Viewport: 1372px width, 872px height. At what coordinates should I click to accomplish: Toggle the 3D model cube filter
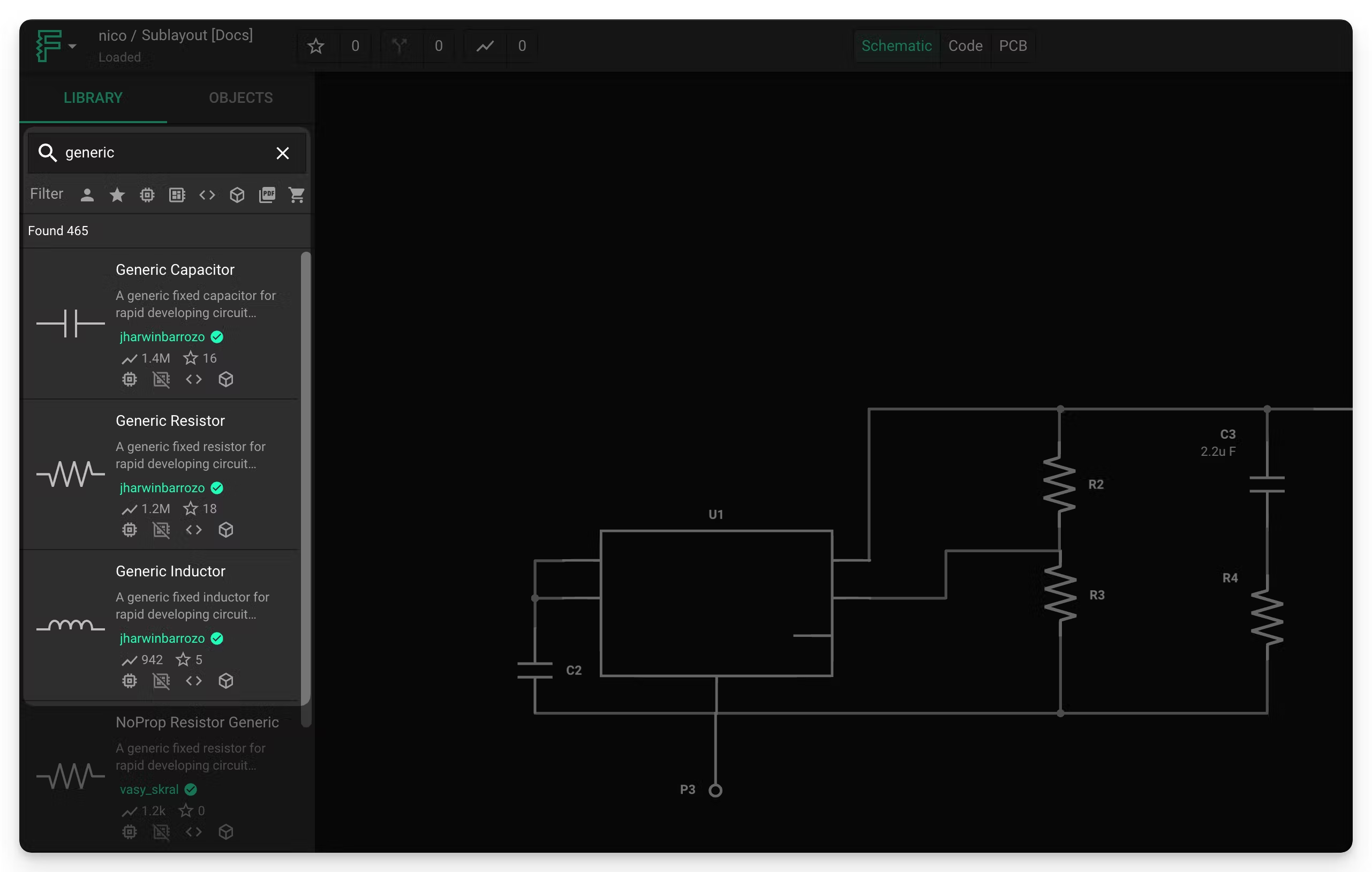(237, 195)
